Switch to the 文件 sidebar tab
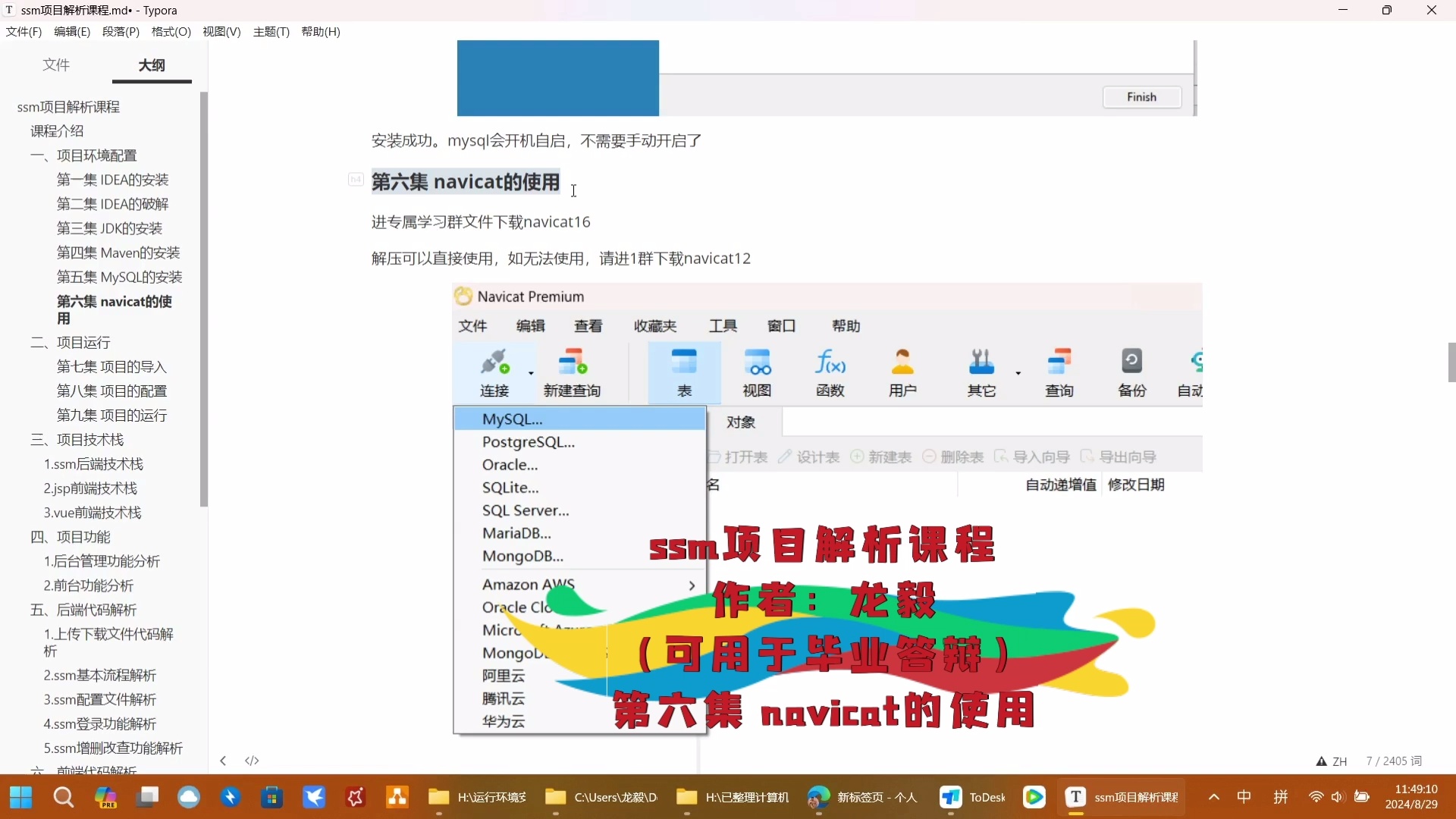The height and width of the screenshot is (819, 1456). coord(55,66)
